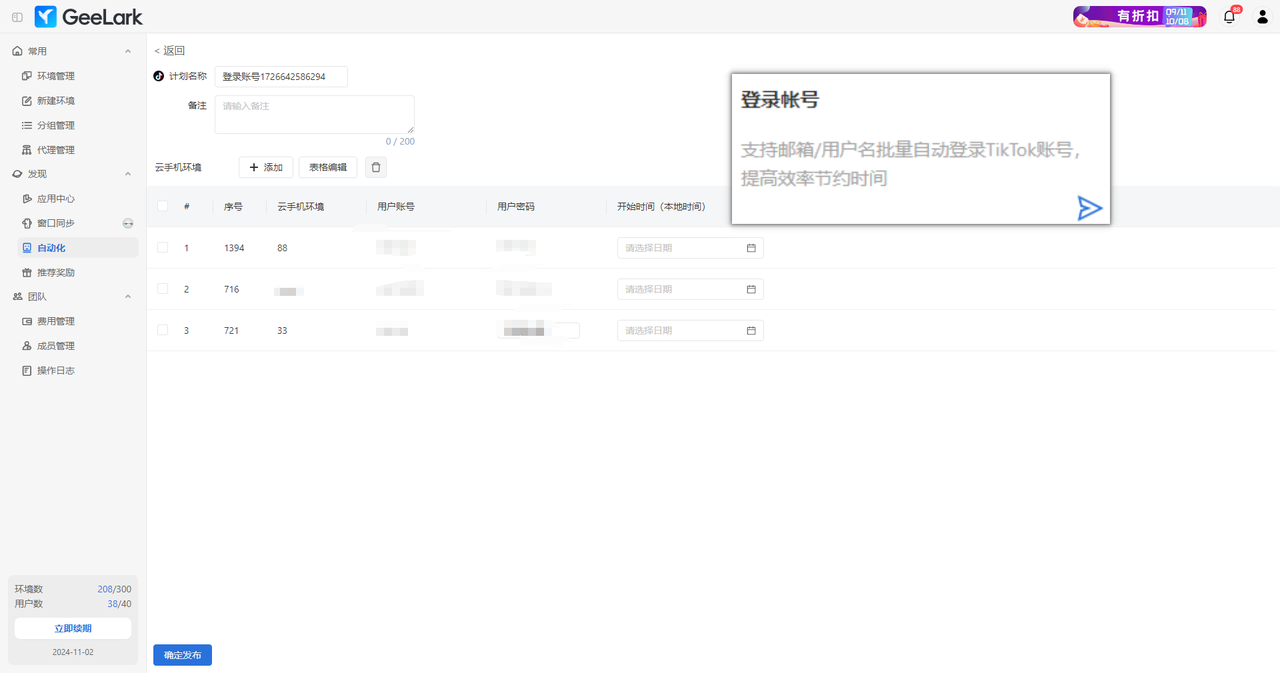Select all rows with header checkbox
This screenshot has height=673, width=1280.
[x=162, y=207]
